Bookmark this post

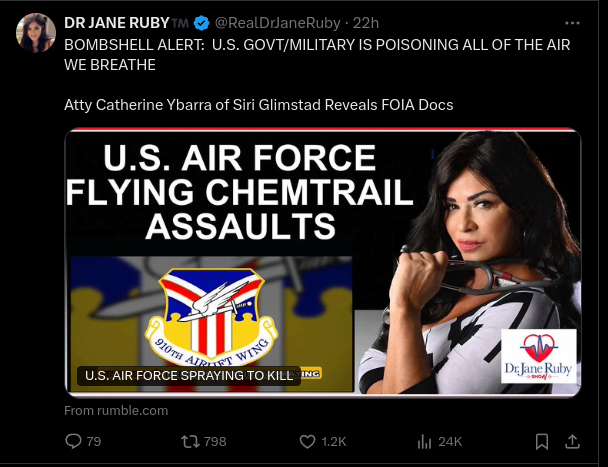[x=541, y=441]
